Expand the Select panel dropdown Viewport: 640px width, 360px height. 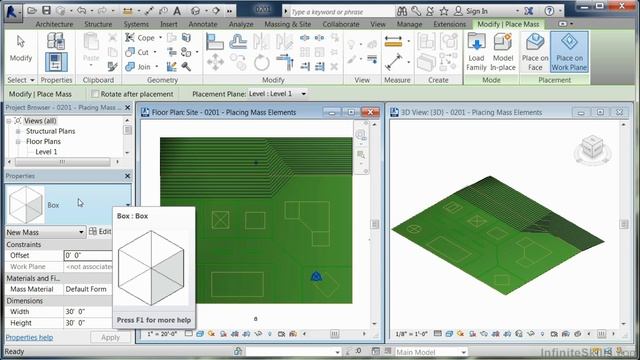(32, 80)
